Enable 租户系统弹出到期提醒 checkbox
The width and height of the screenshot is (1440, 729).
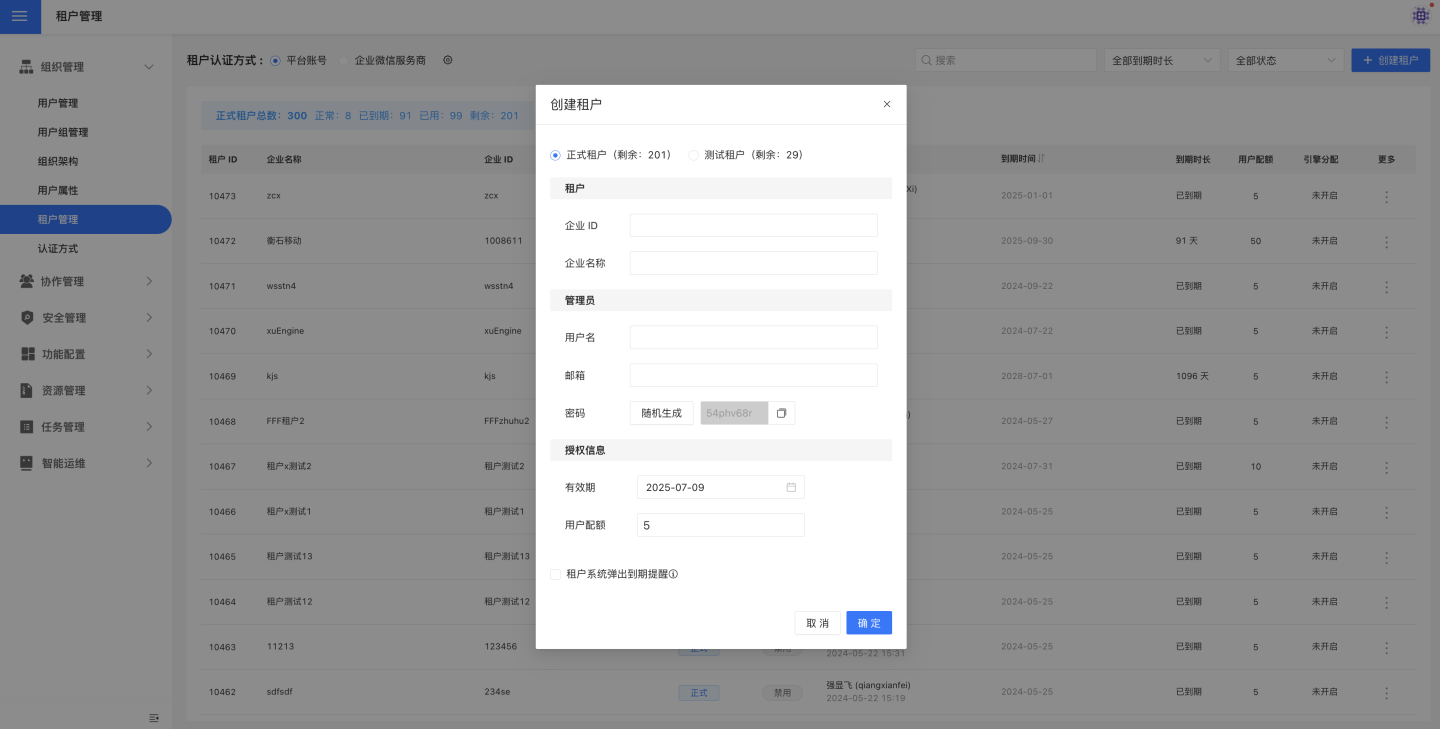556,574
